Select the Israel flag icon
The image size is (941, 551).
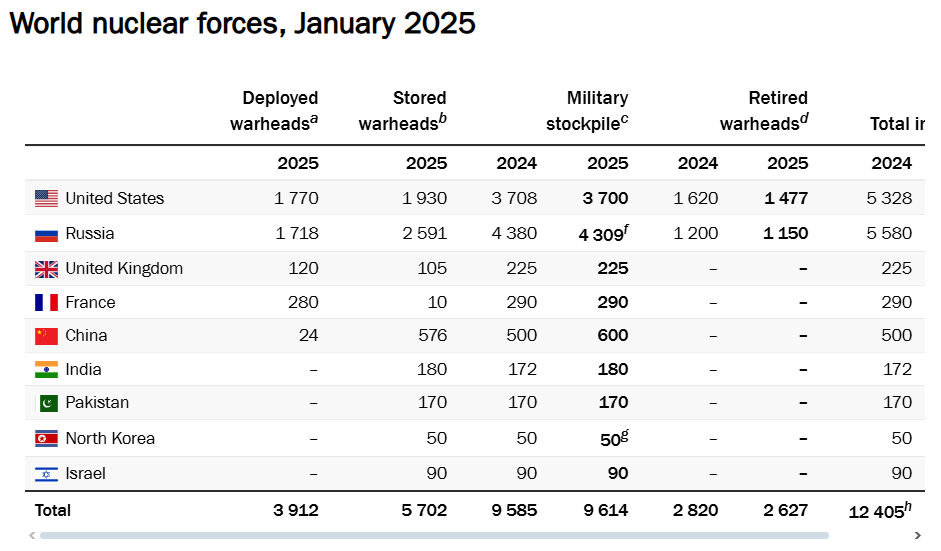coord(46,474)
